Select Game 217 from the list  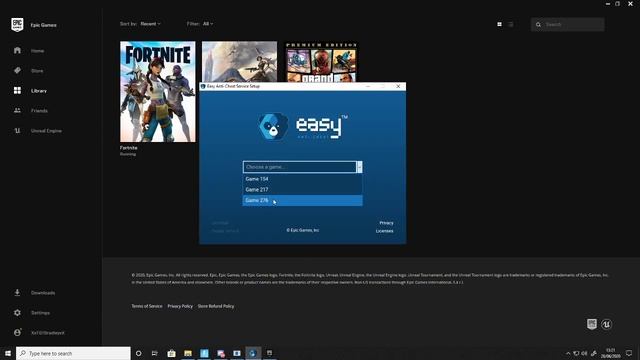click(x=302, y=189)
